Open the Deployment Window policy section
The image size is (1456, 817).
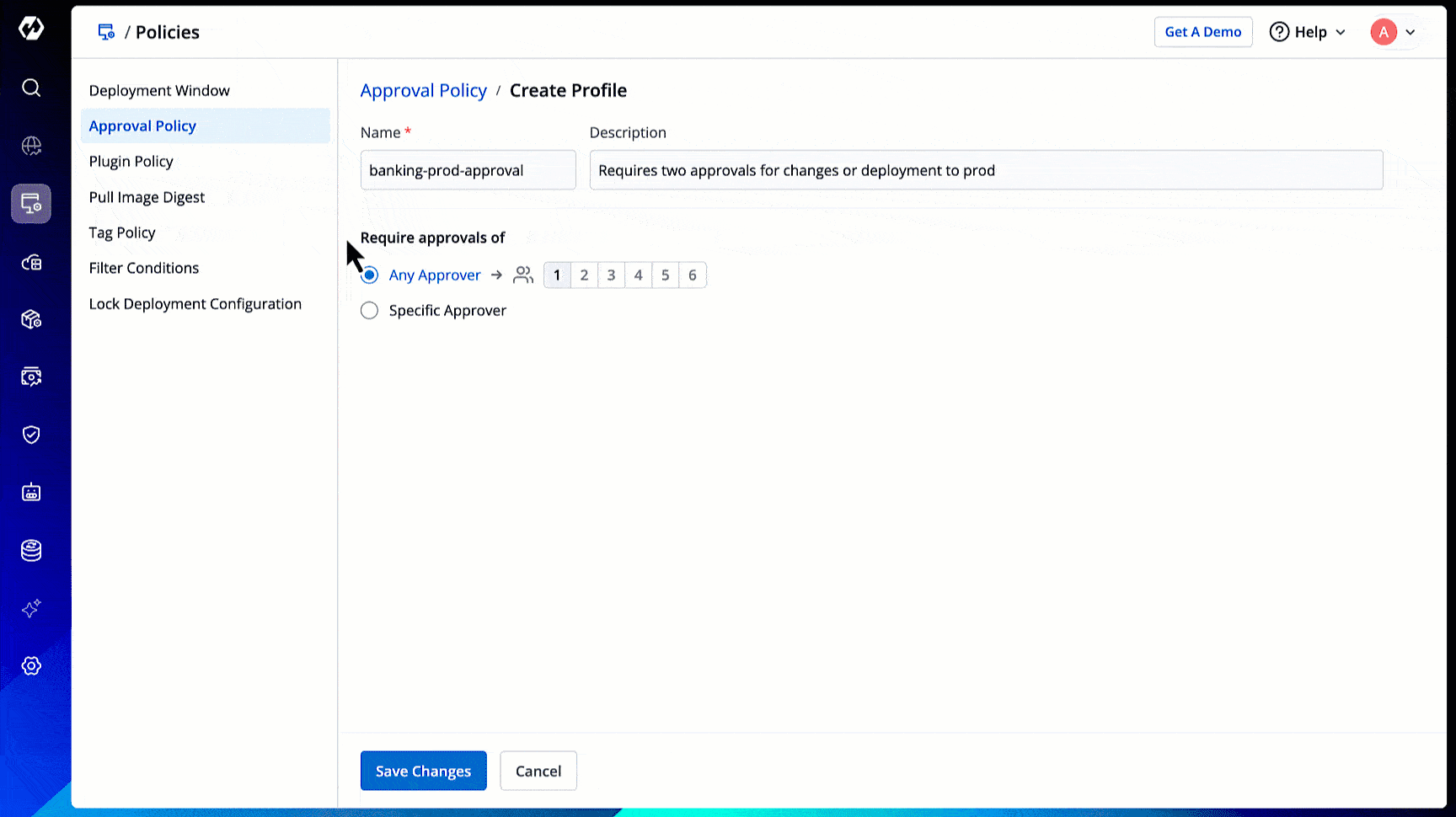(x=159, y=91)
